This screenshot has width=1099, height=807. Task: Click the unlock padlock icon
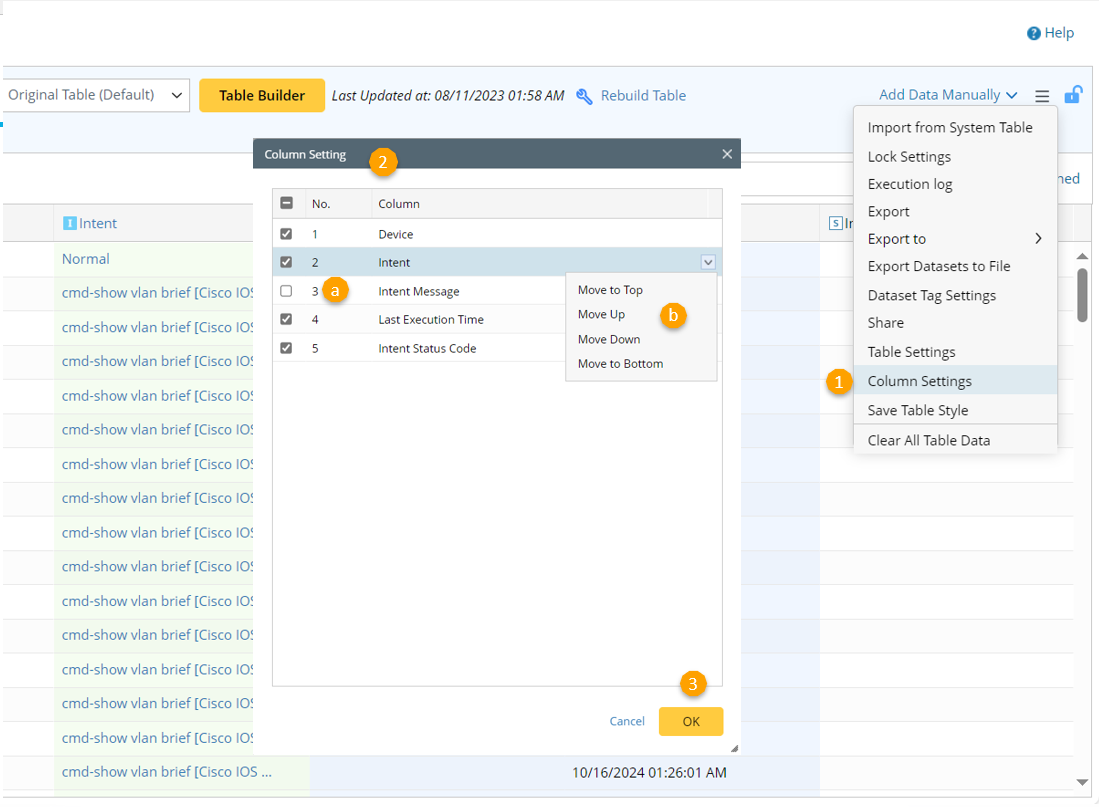[1072, 95]
